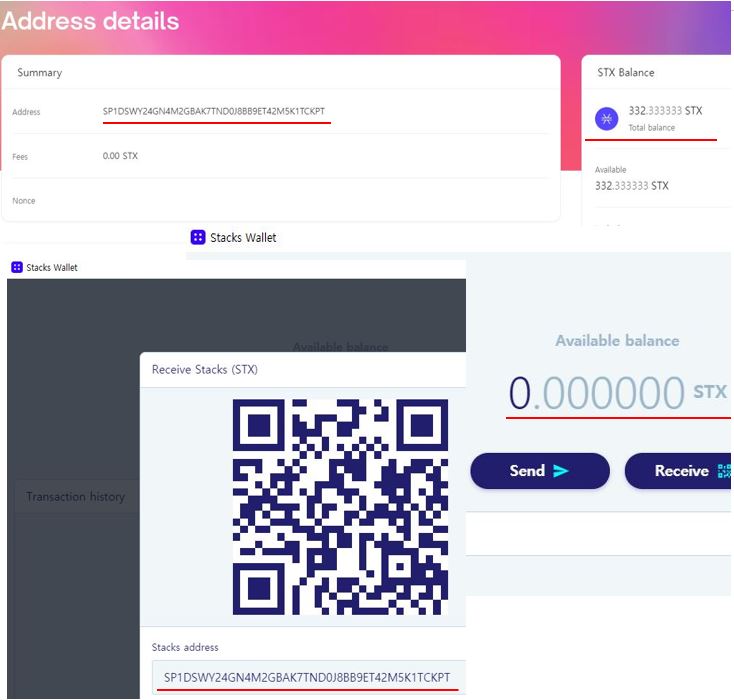Click the Receive Stacks (STX) dialog title

[205, 369]
